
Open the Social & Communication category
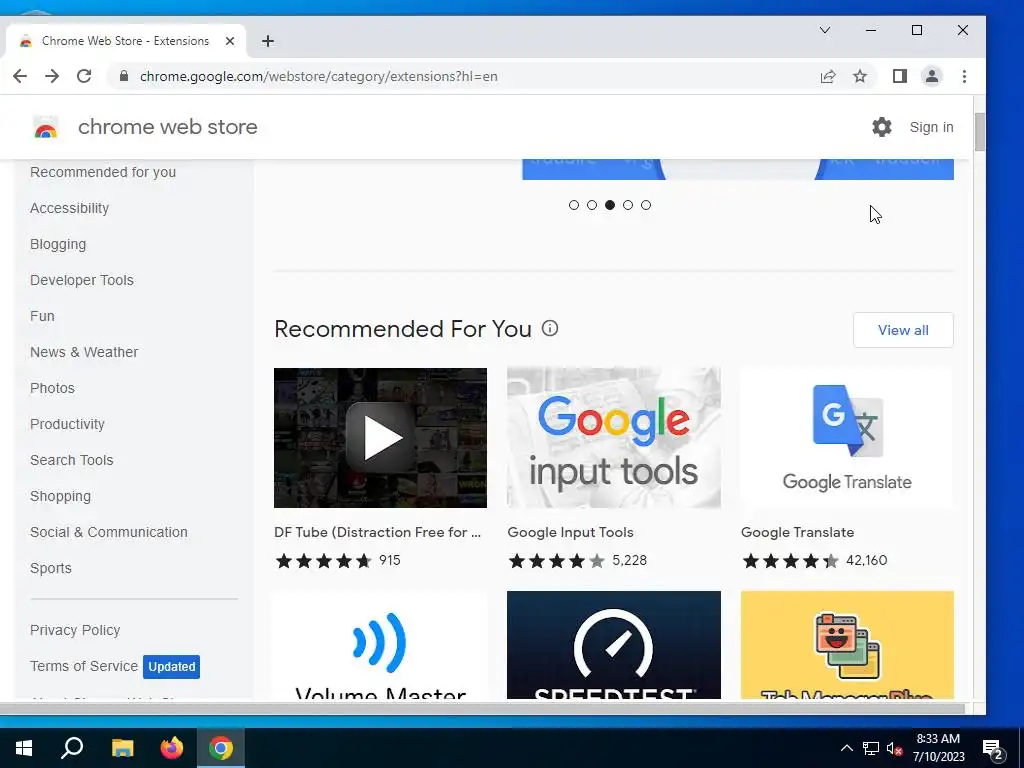(x=108, y=532)
